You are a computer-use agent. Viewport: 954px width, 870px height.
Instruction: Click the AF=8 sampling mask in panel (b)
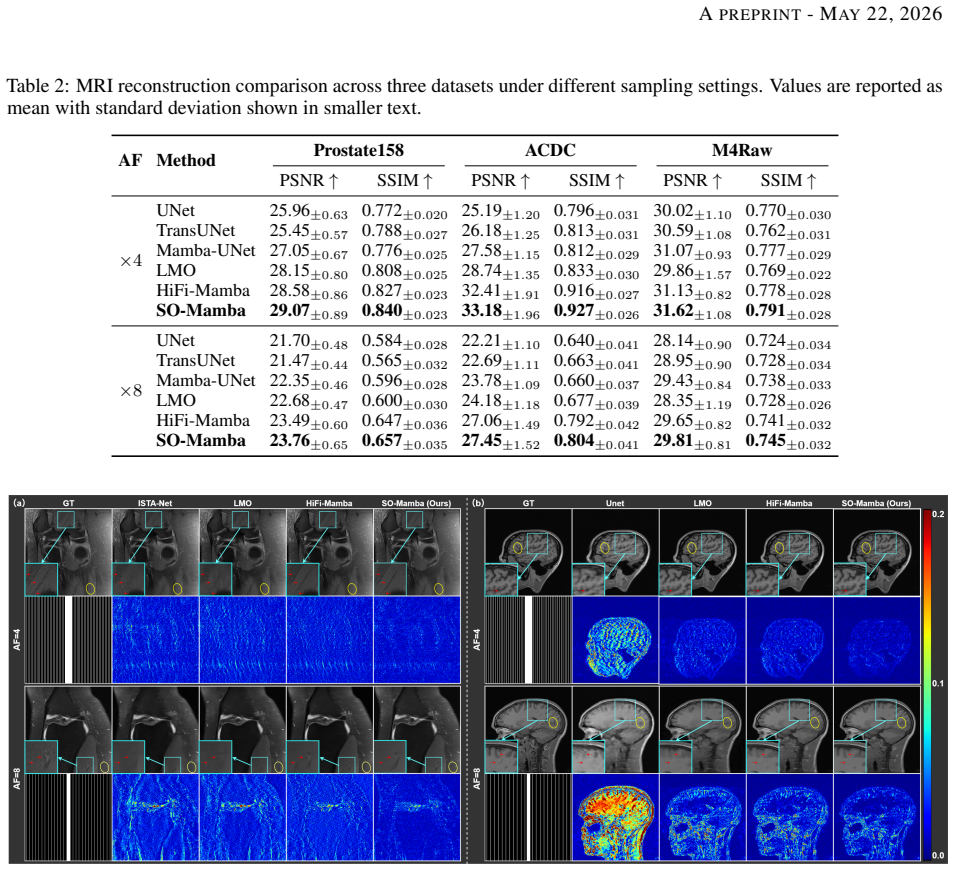528,816
